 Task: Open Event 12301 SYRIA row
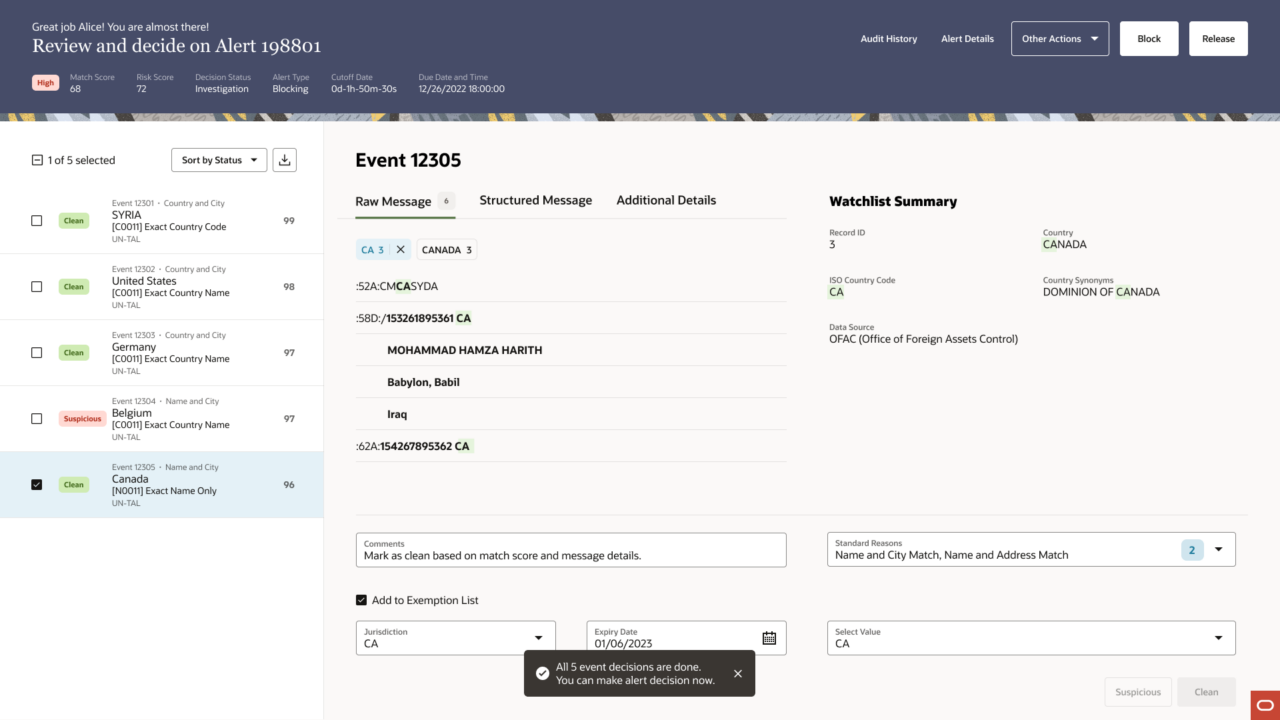pos(162,221)
